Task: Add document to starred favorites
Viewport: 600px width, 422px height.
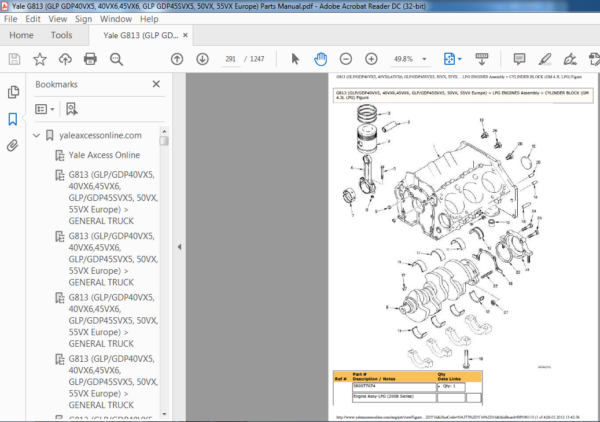Action: (x=40, y=59)
